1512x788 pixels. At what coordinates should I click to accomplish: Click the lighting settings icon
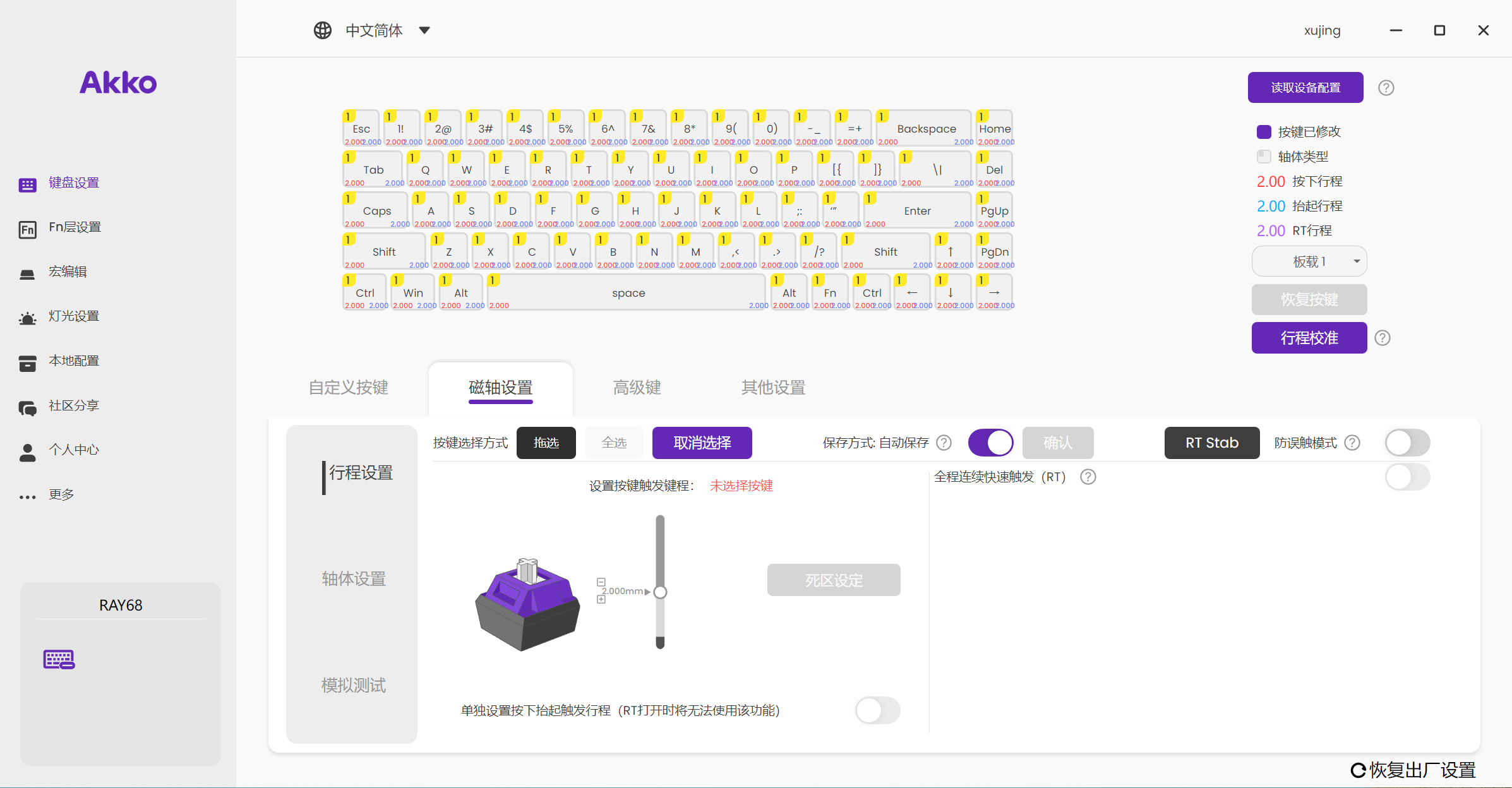(27, 318)
